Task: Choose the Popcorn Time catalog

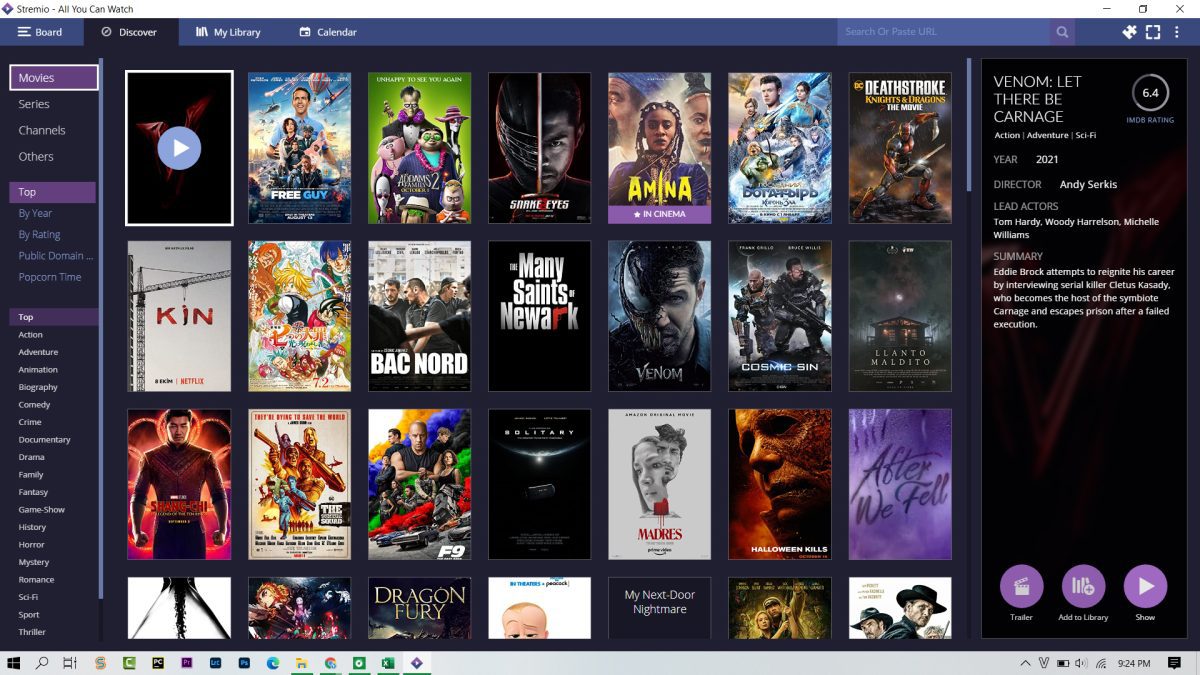Action: click(50, 277)
